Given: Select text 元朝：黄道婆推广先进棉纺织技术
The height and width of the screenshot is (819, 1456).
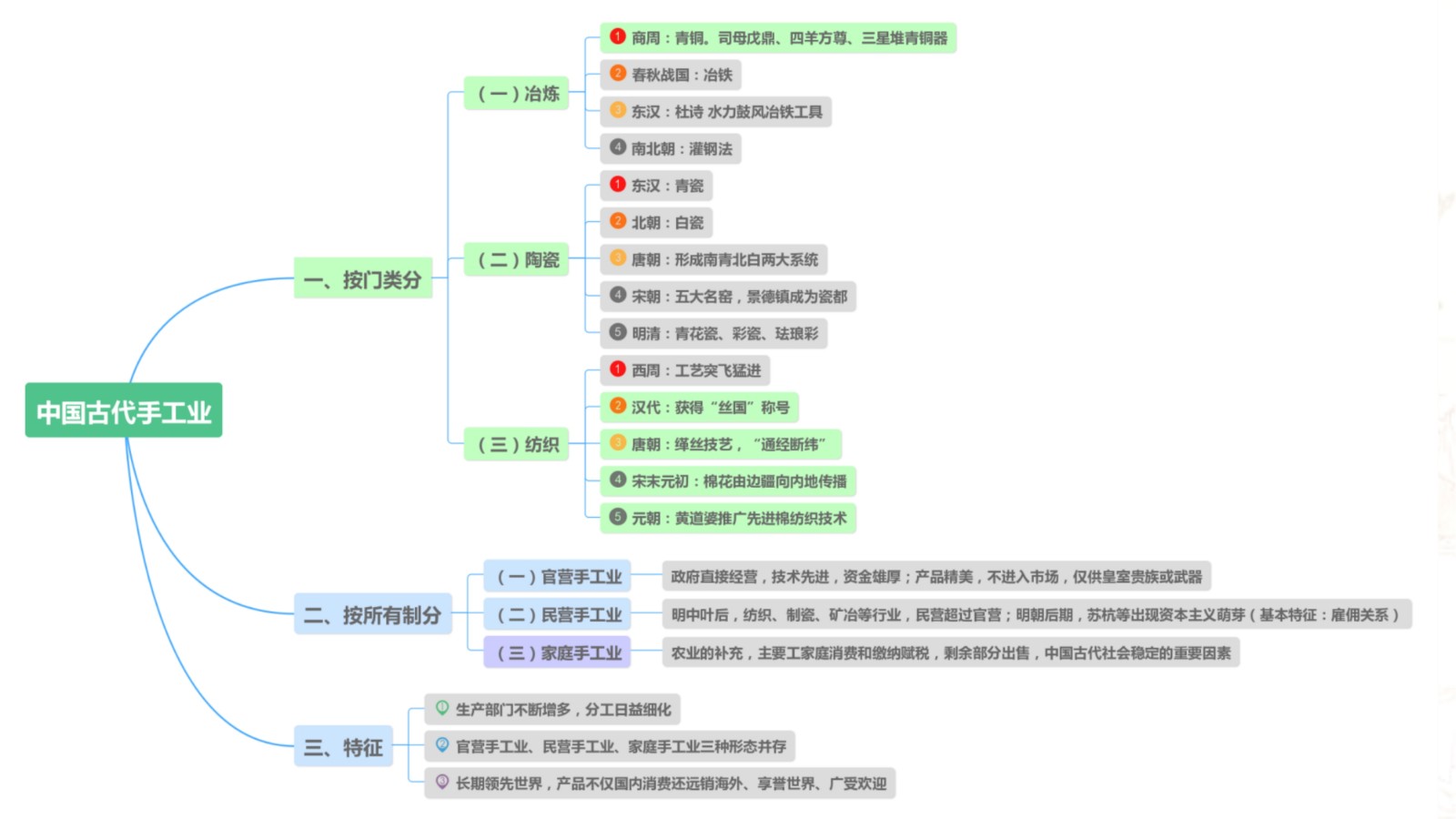Looking at the screenshot, I should (x=739, y=519).
